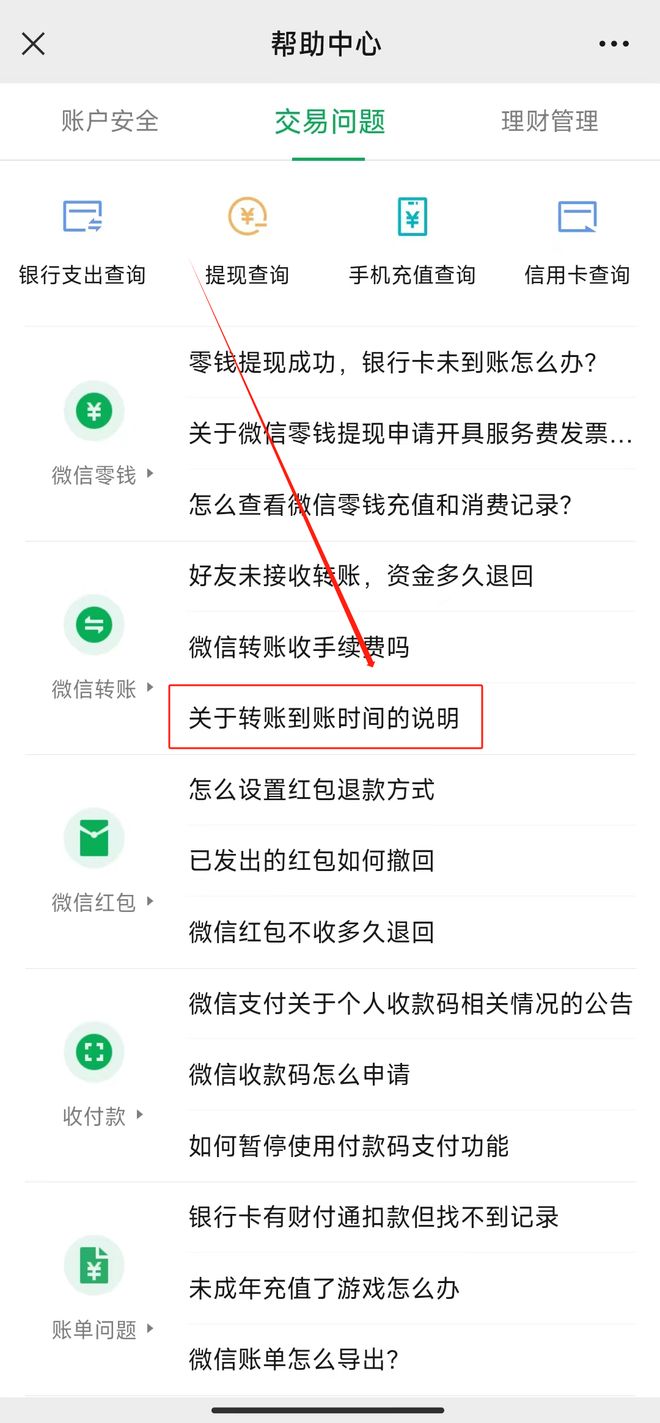
Task: Switch to the 账户安全 tab
Action: 110,122
